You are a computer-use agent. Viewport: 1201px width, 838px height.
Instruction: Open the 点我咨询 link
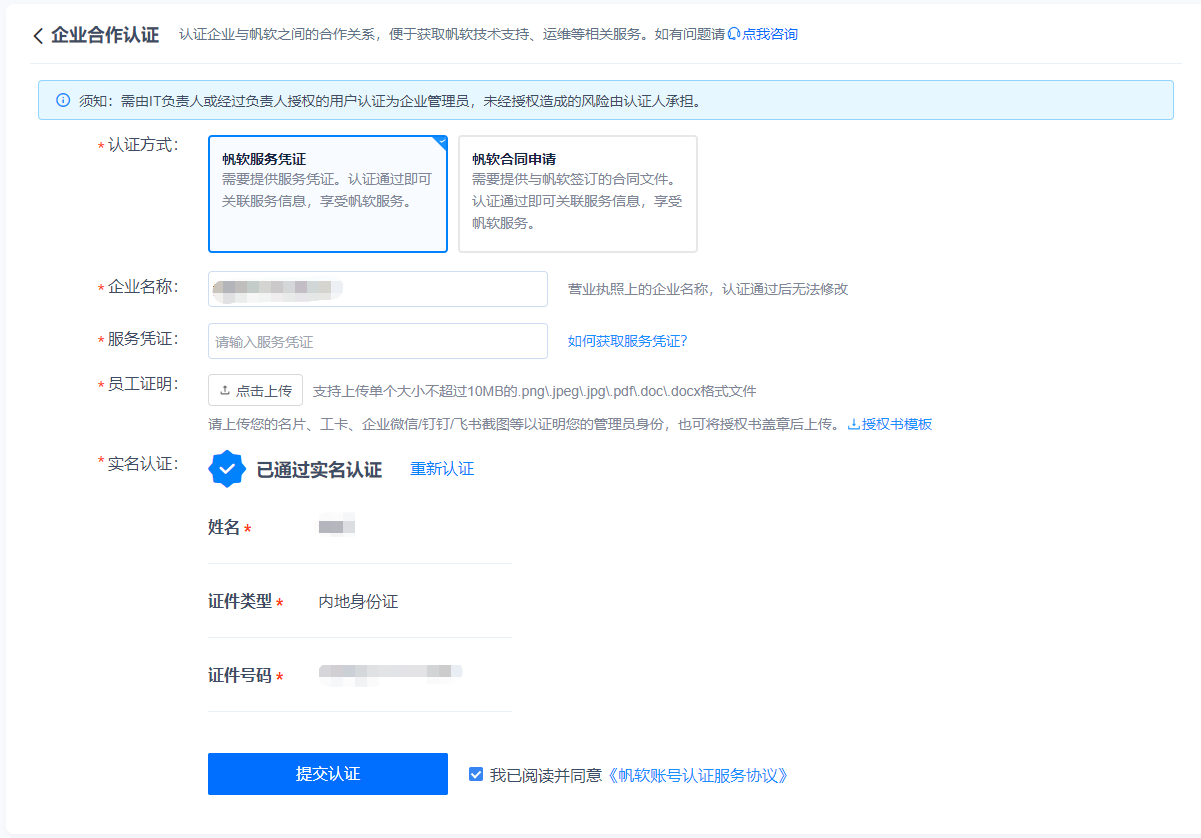click(770, 34)
